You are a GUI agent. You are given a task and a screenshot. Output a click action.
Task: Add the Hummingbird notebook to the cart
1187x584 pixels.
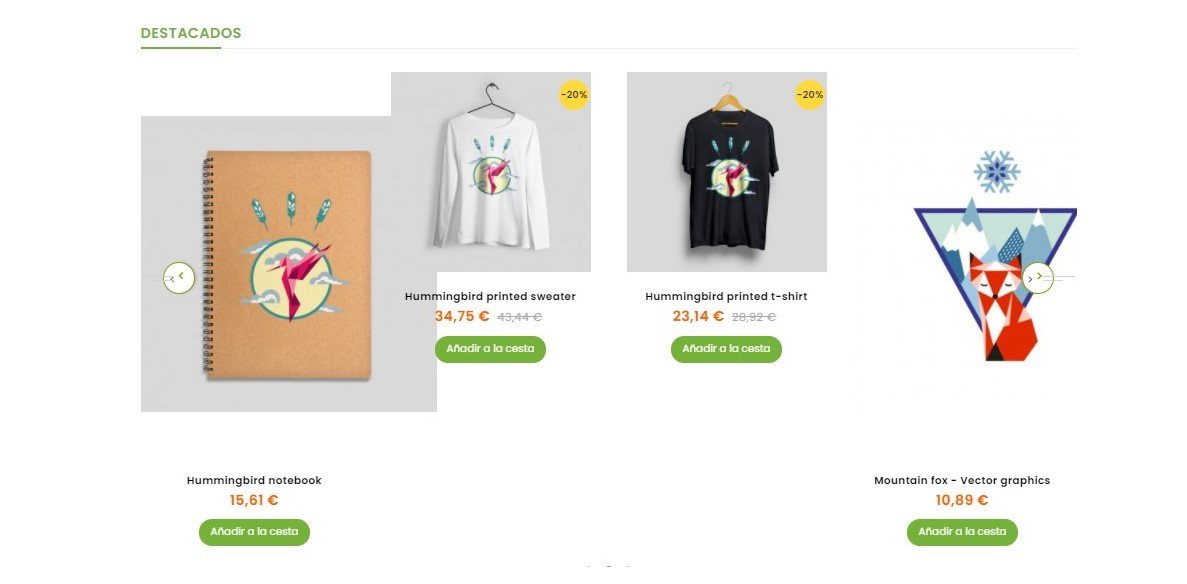254,532
